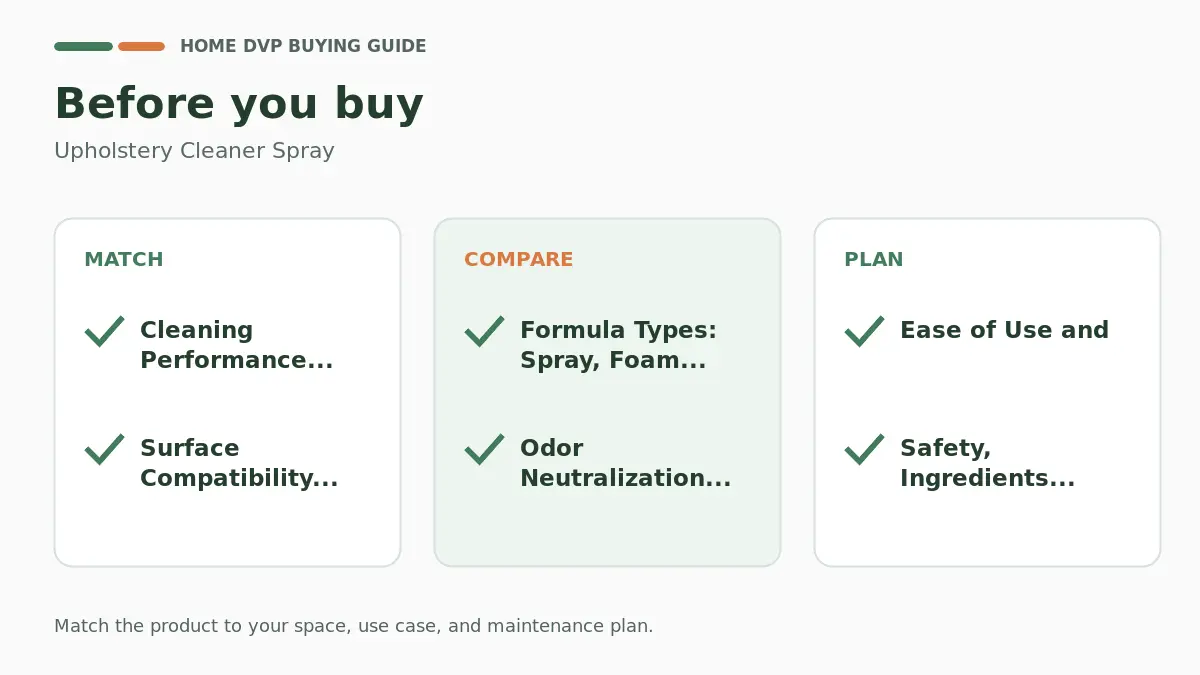Select the COMPARE card heading
1200x675 pixels.
[519, 259]
